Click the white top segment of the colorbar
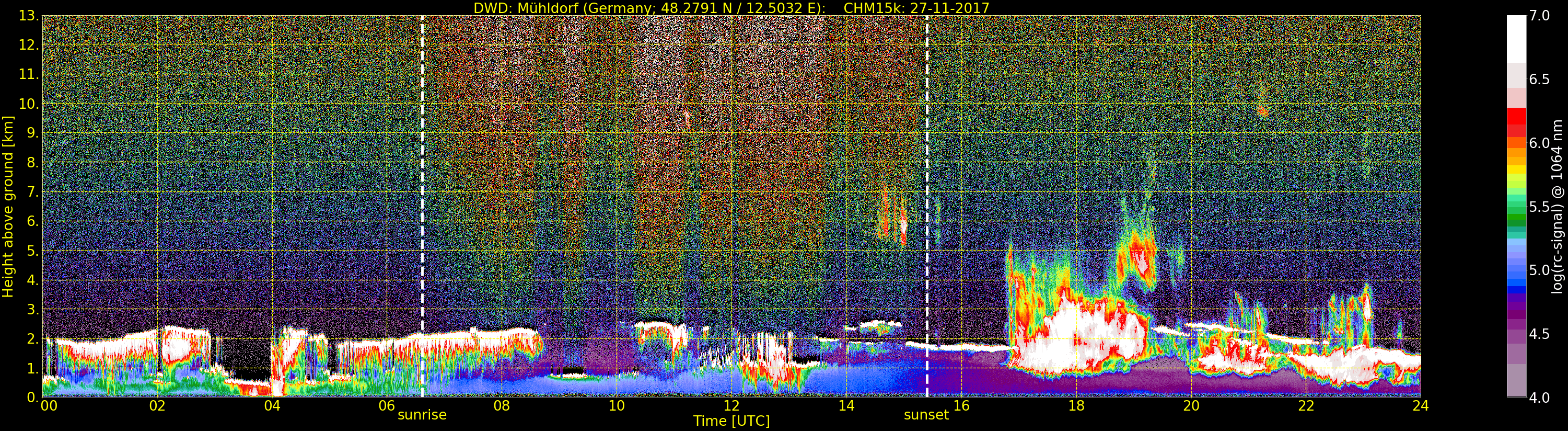The image size is (1568, 431). coord(1516,38)
